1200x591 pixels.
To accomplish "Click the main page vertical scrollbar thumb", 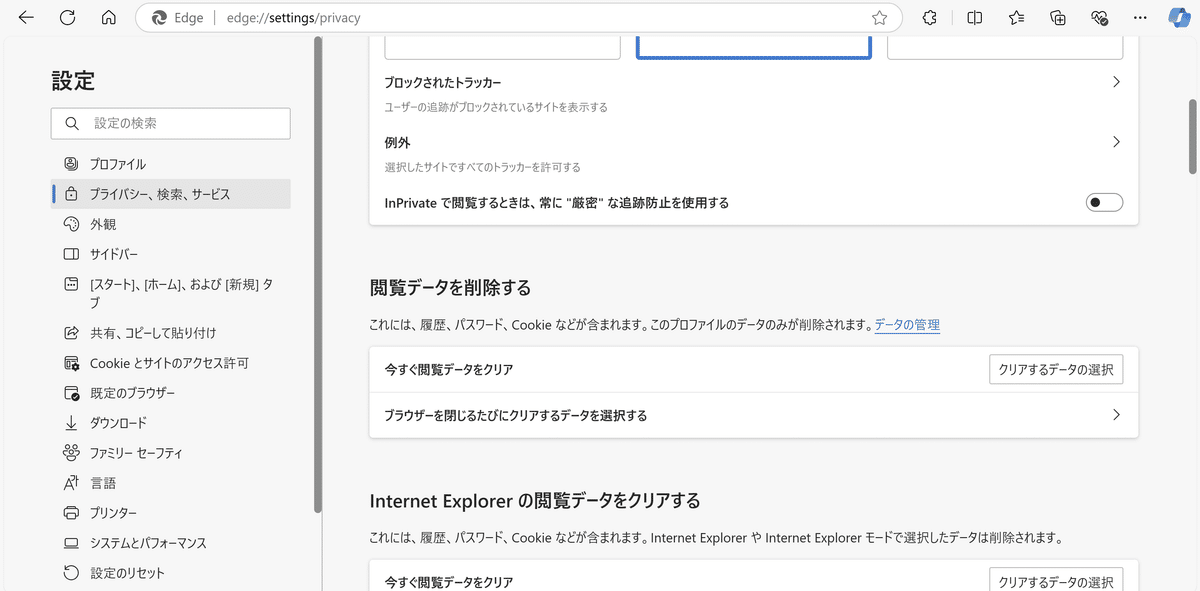I will coord(1192,137).
